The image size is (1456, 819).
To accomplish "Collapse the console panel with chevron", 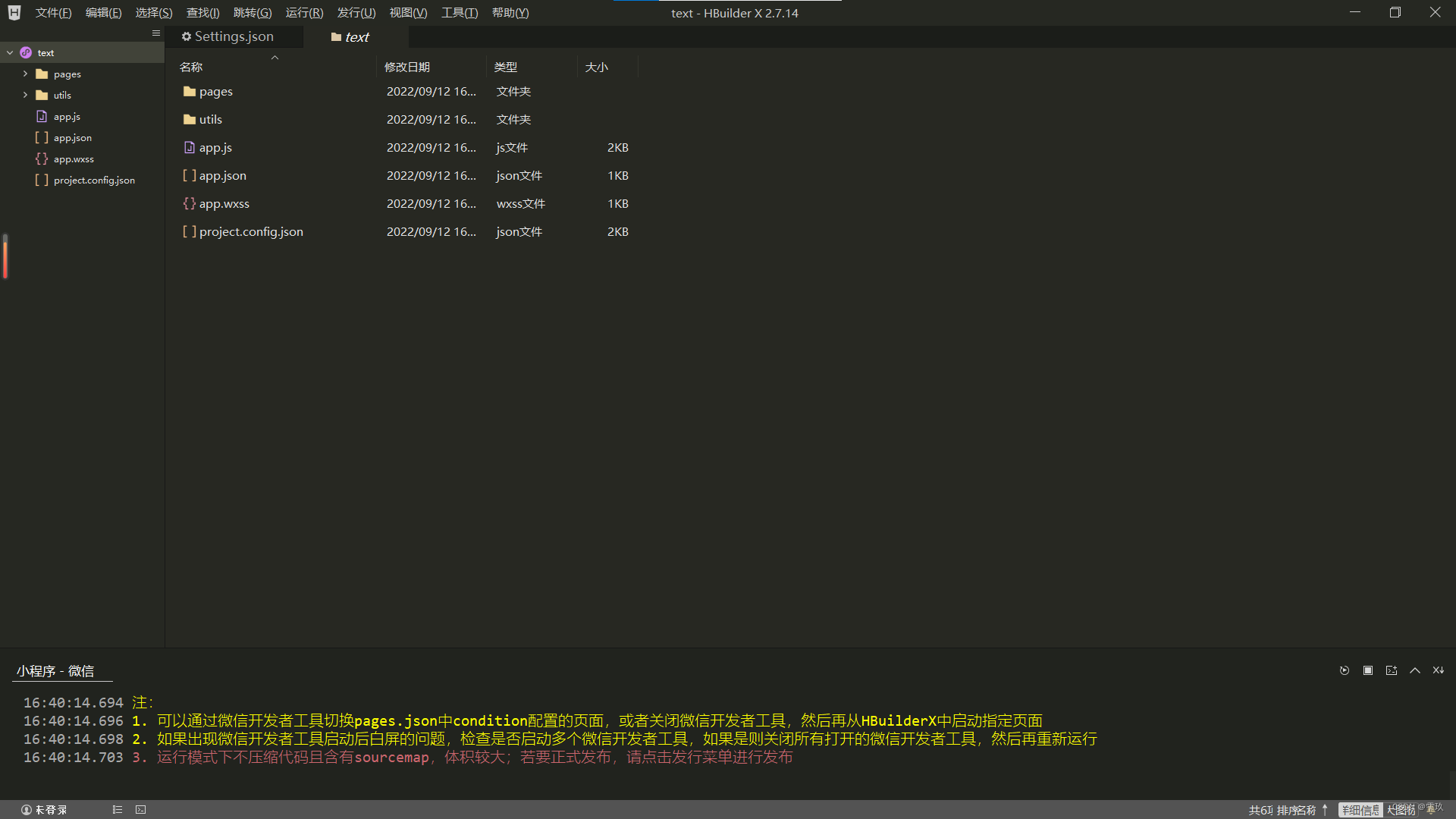I will click(x=1415, y=670).
